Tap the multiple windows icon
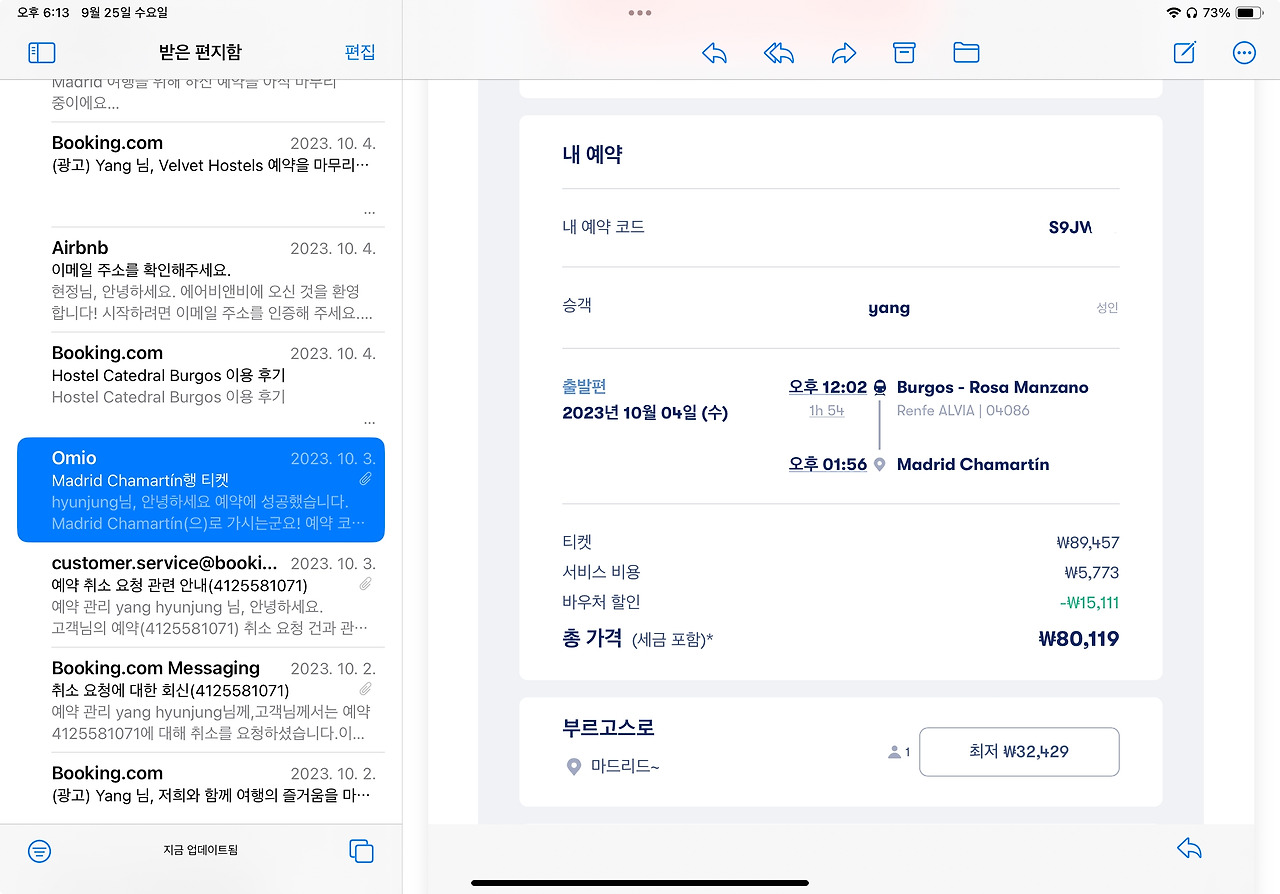 coord(361,851)
